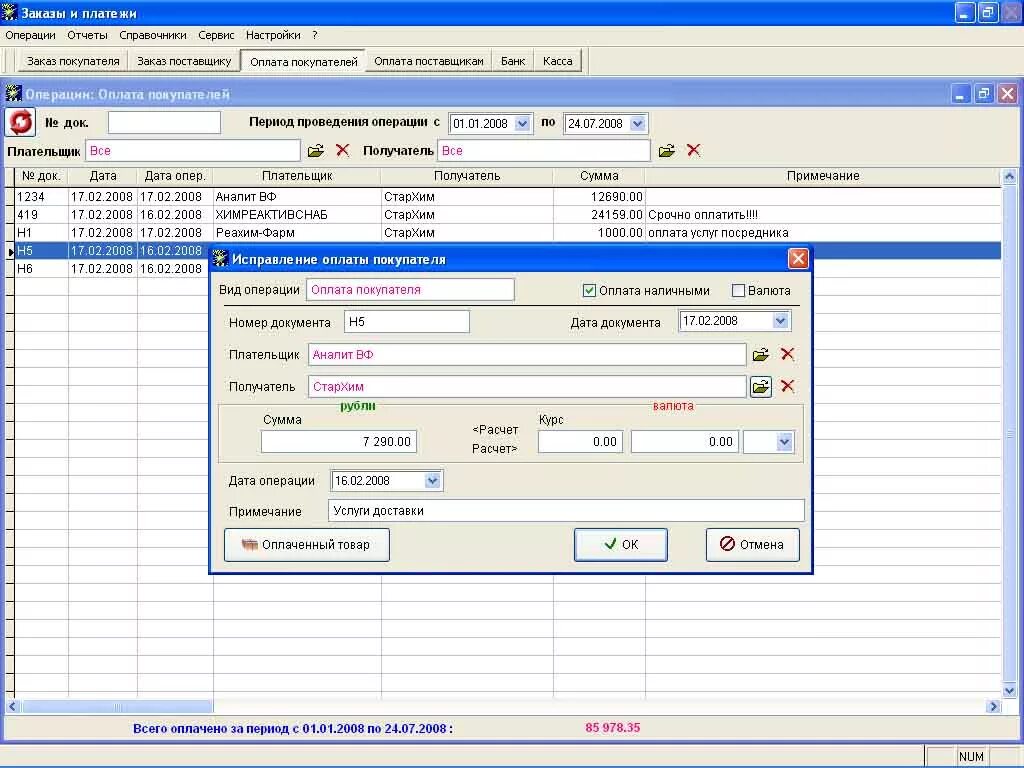1024x768 pixels.
Task: Open period start date 01.01.2008 dropdown
Action: pos(522,123)
